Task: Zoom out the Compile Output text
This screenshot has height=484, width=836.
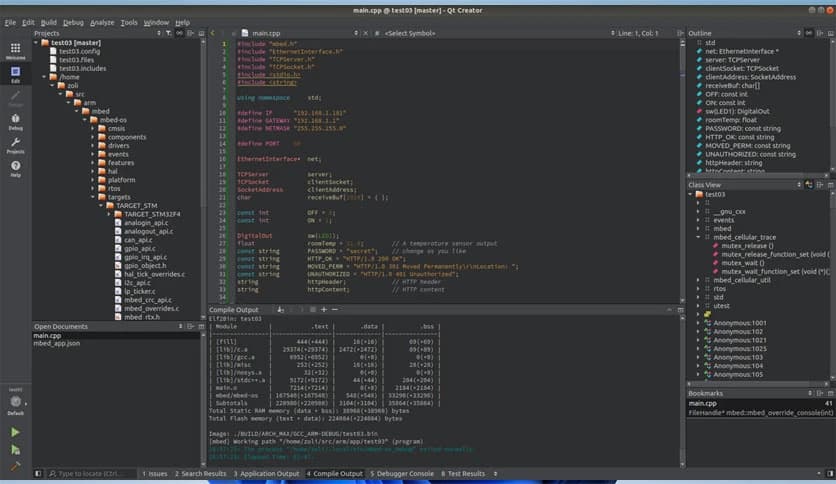Action: (x=334, y=309)
